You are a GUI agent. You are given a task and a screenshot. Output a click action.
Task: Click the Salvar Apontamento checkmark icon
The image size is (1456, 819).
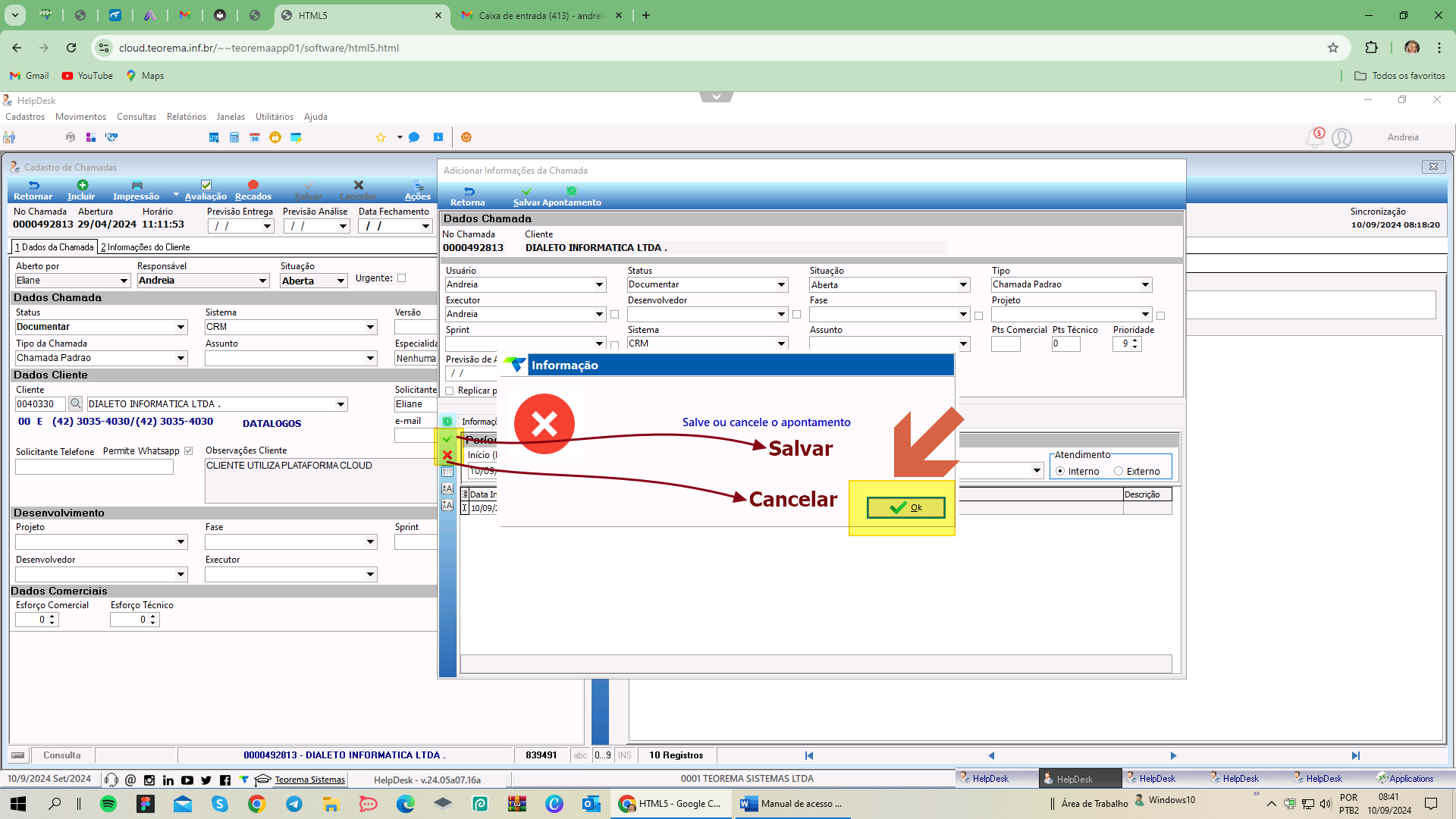[x=527, y=192]
